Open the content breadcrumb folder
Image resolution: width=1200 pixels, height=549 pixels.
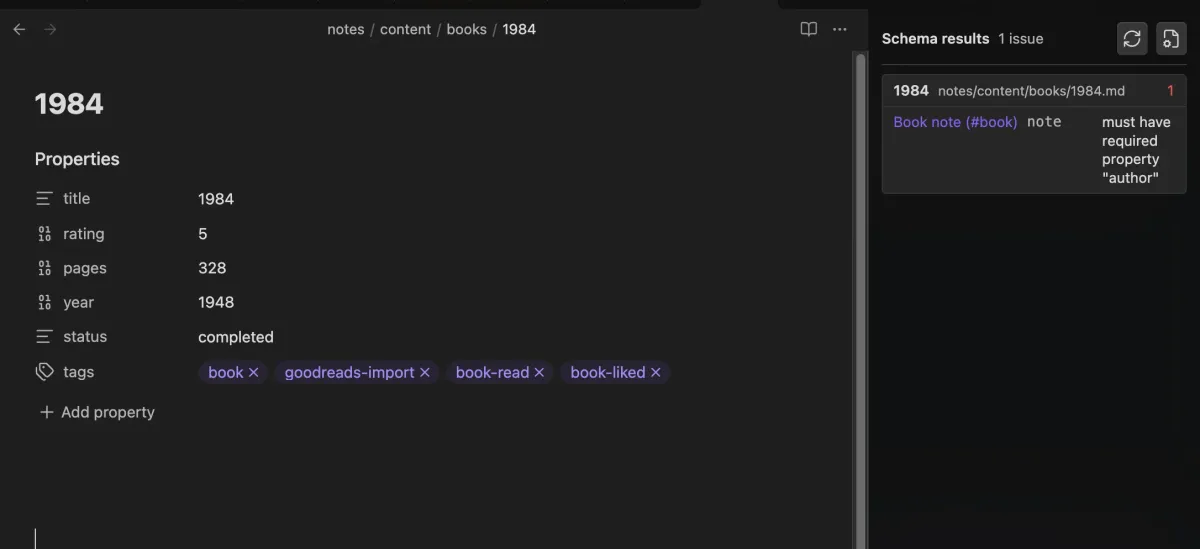(x=405, y=29)
